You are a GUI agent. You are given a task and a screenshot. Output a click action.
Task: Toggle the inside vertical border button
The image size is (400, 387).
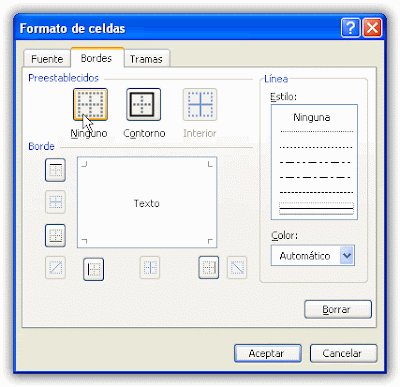coord(150,267)
